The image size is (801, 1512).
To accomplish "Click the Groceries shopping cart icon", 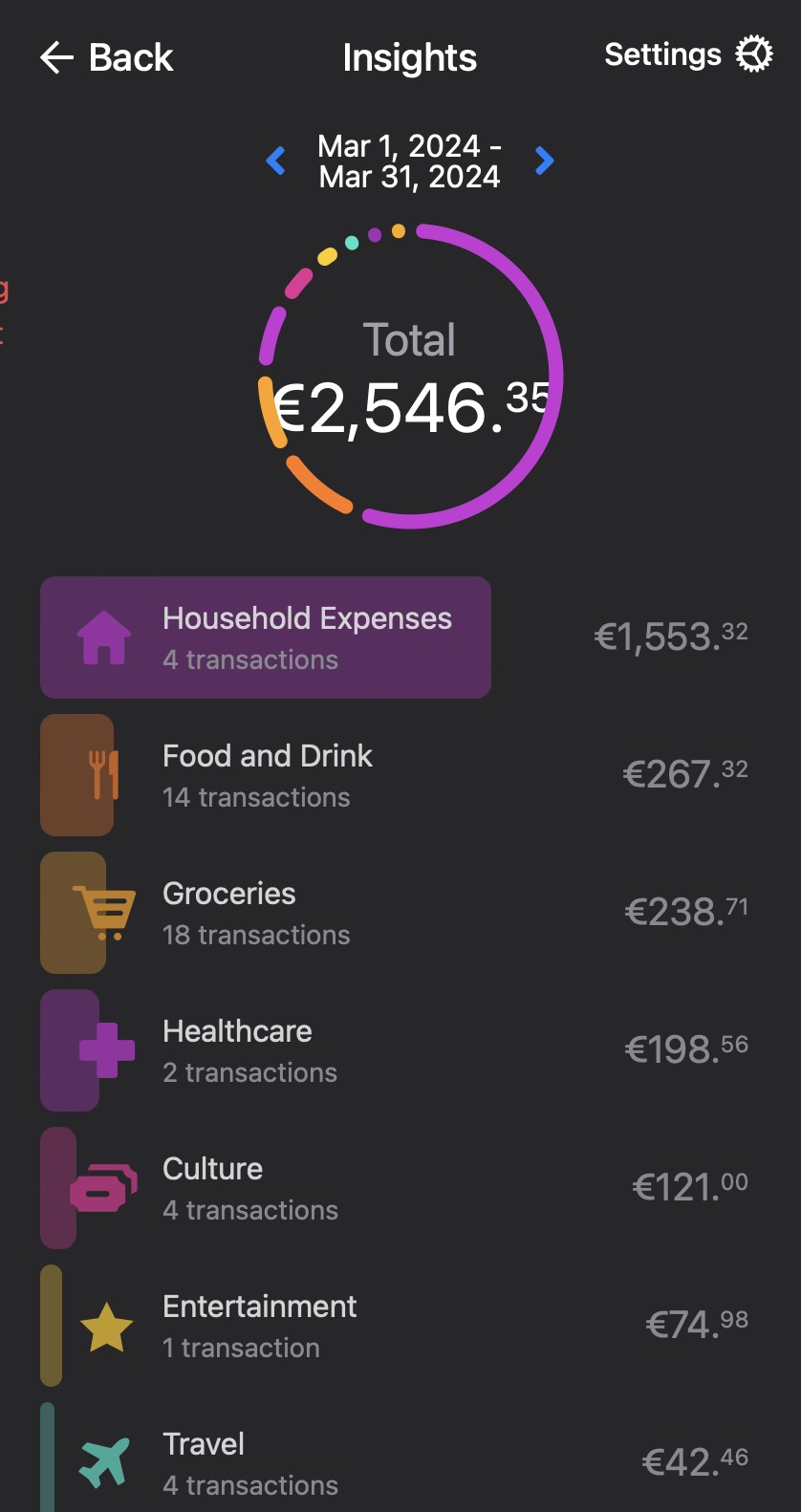I will 104,913.
